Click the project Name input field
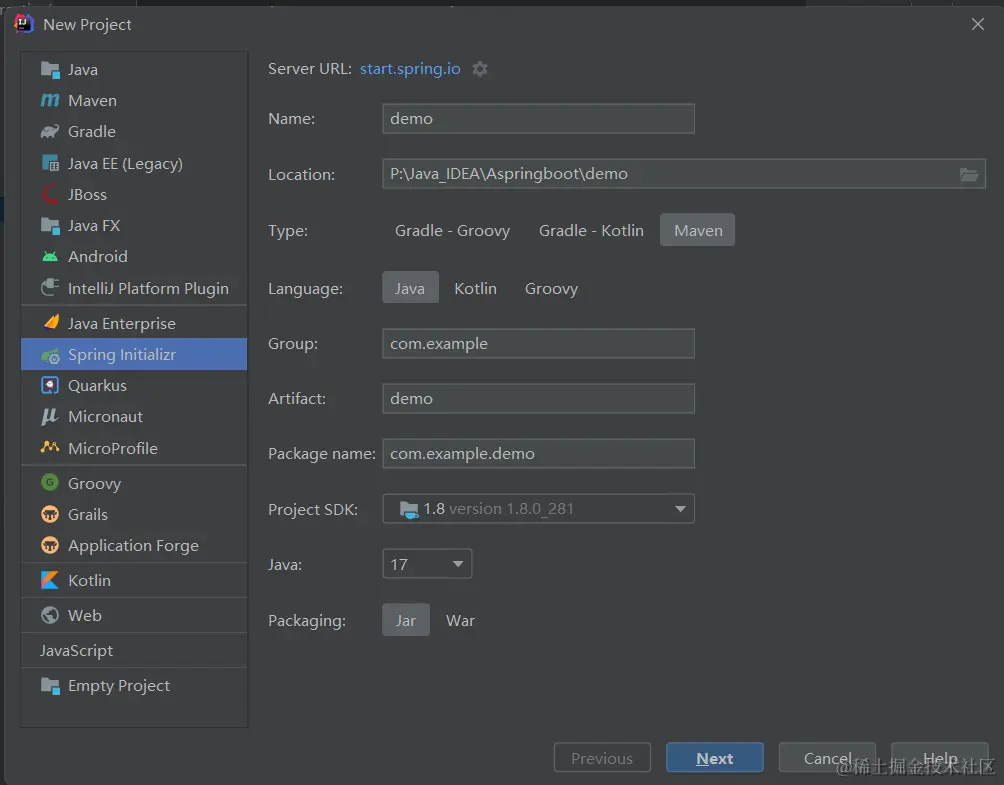The width and height of the screenshot is (1004, 785). [538, 118]
